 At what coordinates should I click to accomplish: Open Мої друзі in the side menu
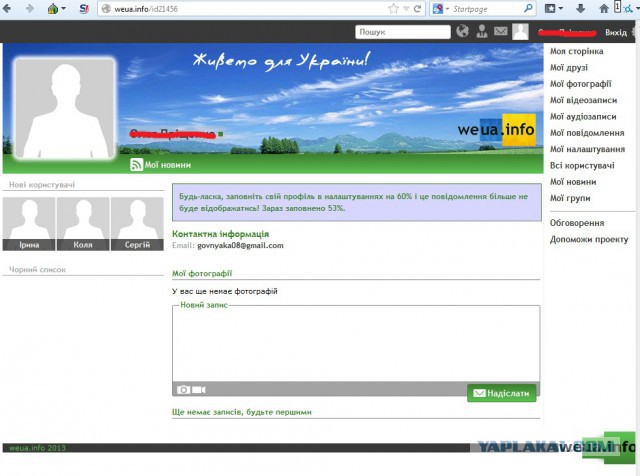click(569, 67)
